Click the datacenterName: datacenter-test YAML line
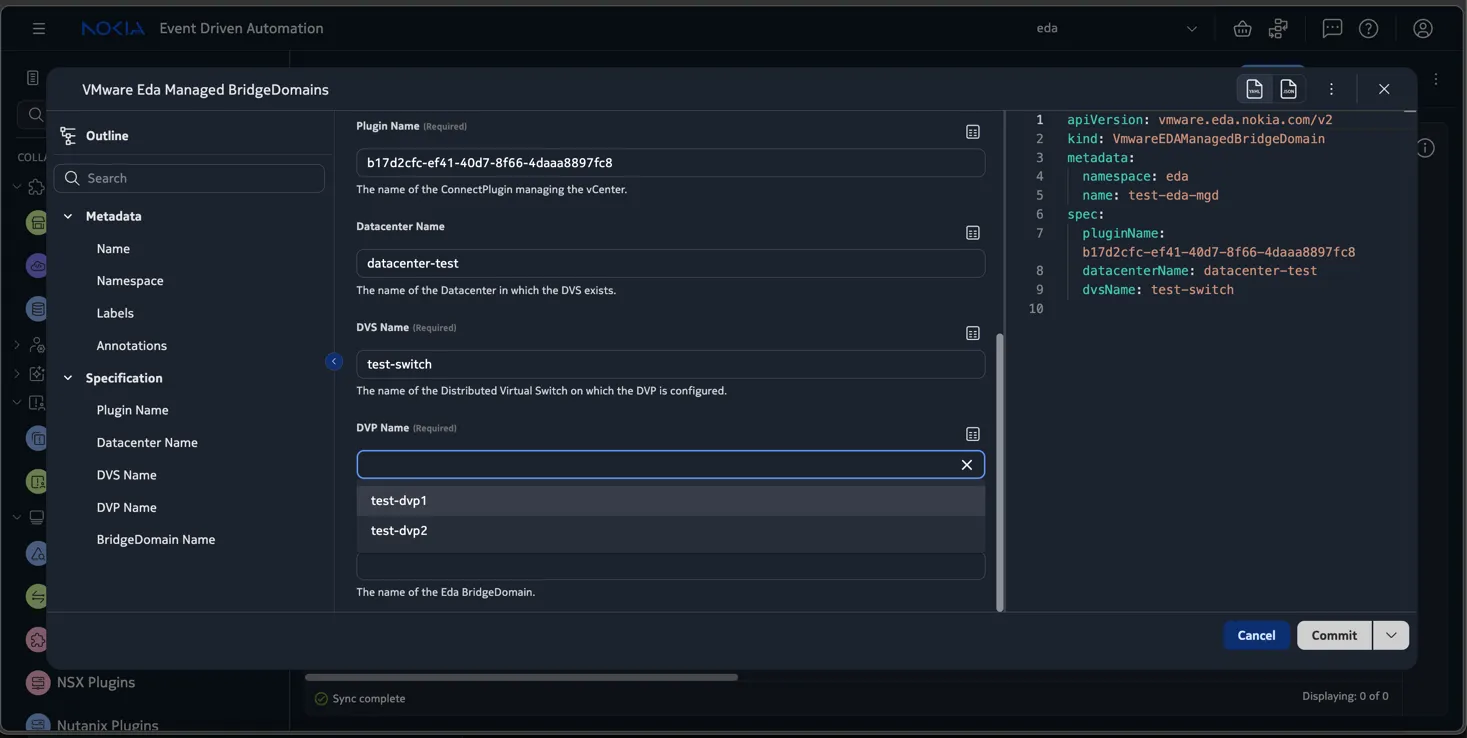 [x=1199, y=271]
